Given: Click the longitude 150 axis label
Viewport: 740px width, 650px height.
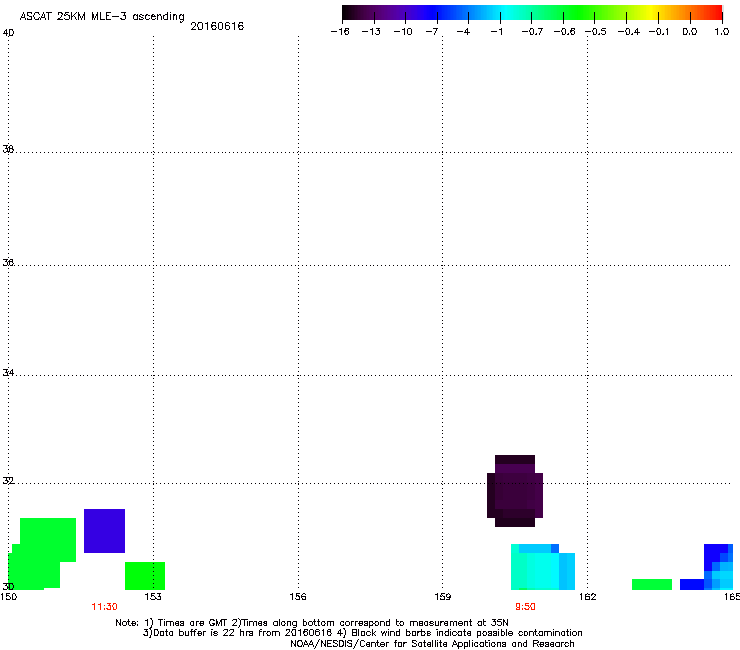Looking at the screenshot, I should (x=9, y=597).
